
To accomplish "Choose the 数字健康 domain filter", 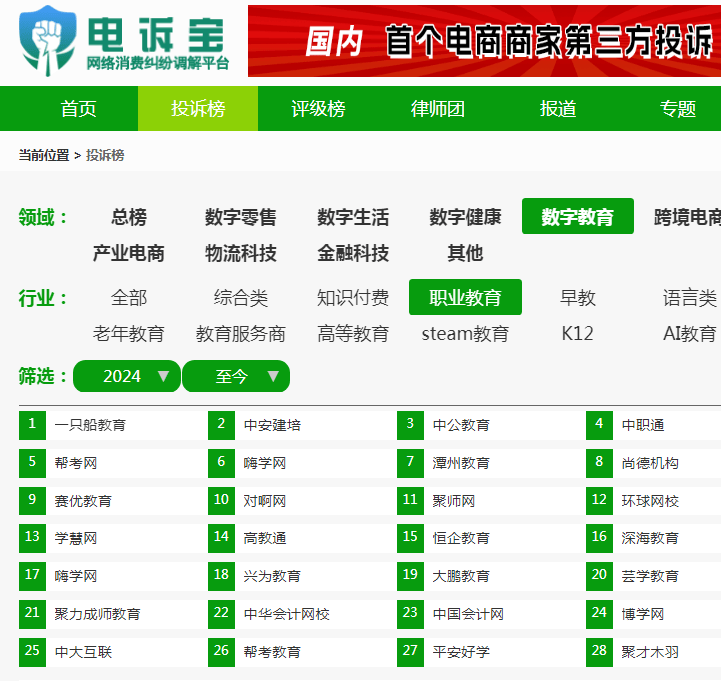I will (465, 217).
